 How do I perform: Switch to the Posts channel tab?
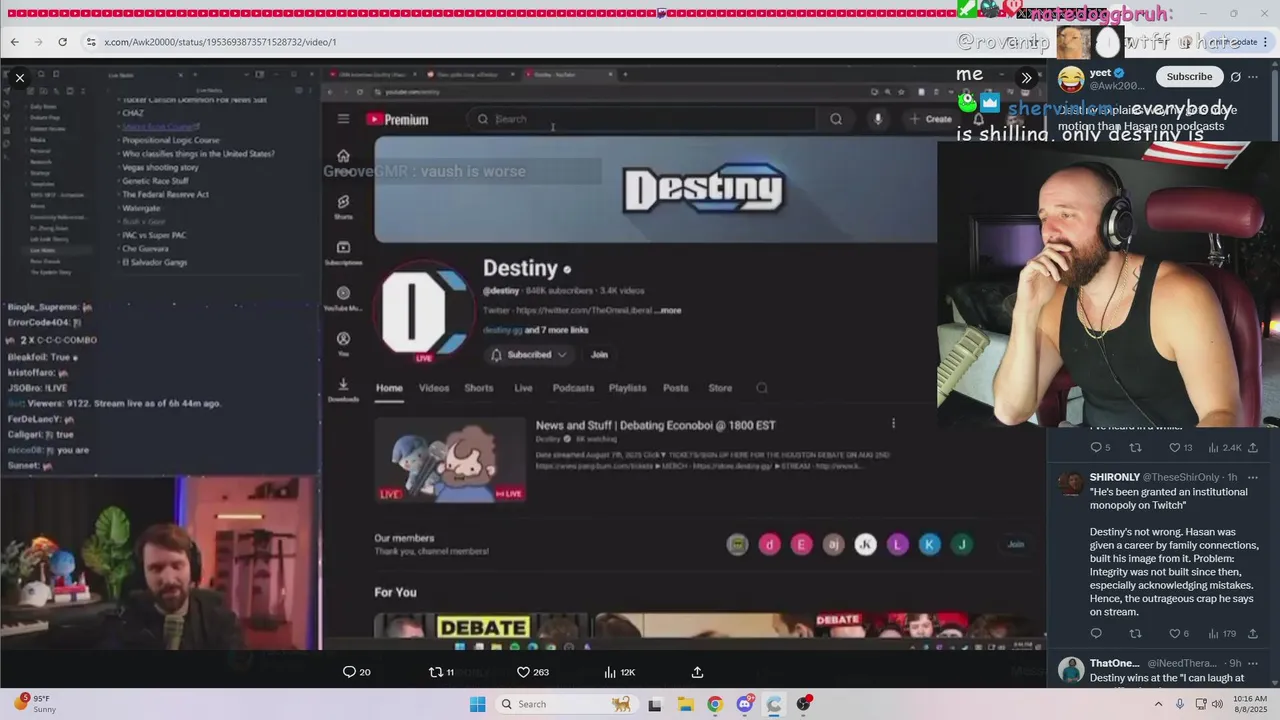676,388
